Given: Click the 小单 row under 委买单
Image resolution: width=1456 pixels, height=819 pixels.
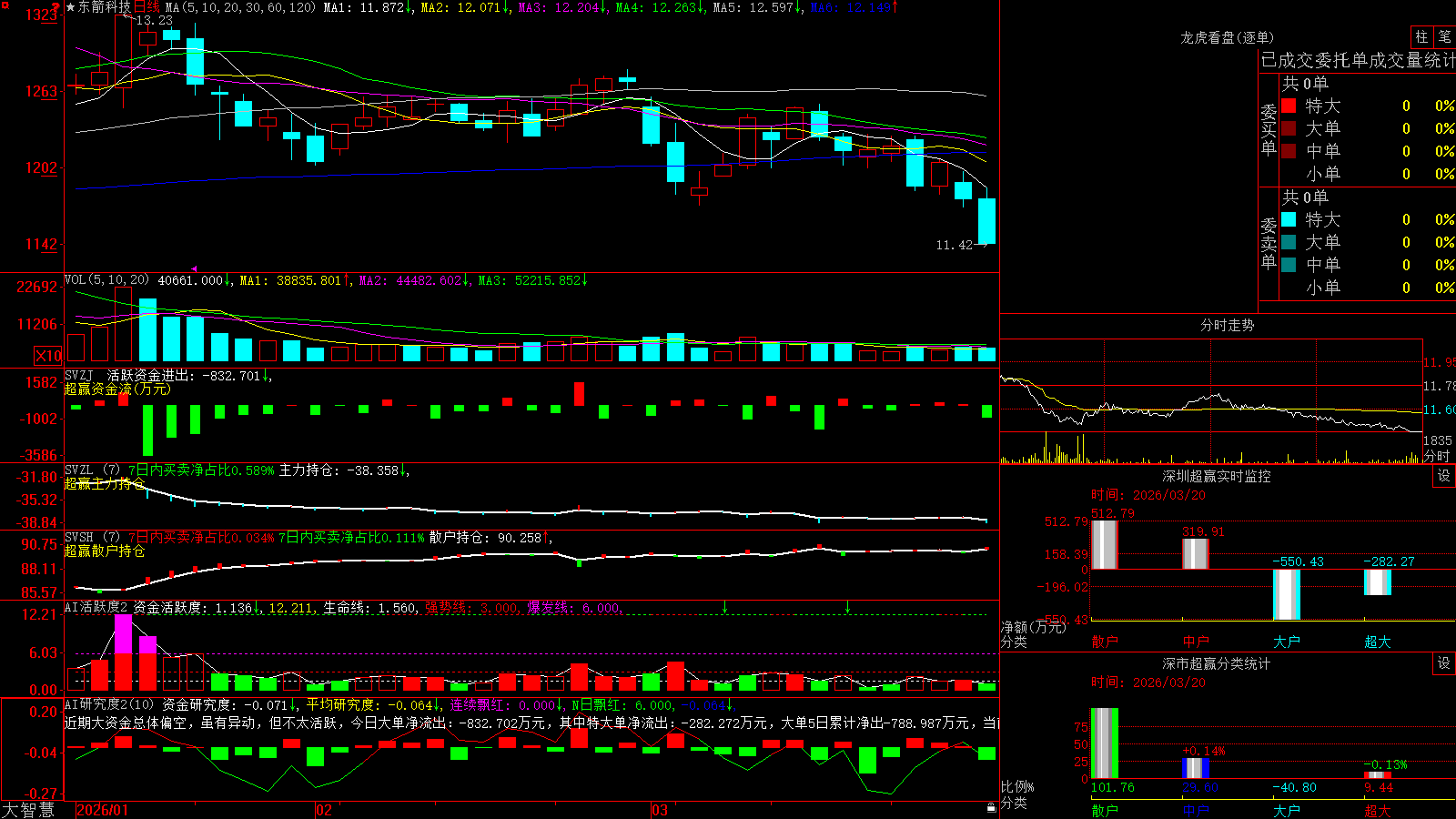Looking at the screenshot, I should pyautogui.click(x=1368, y=174).
